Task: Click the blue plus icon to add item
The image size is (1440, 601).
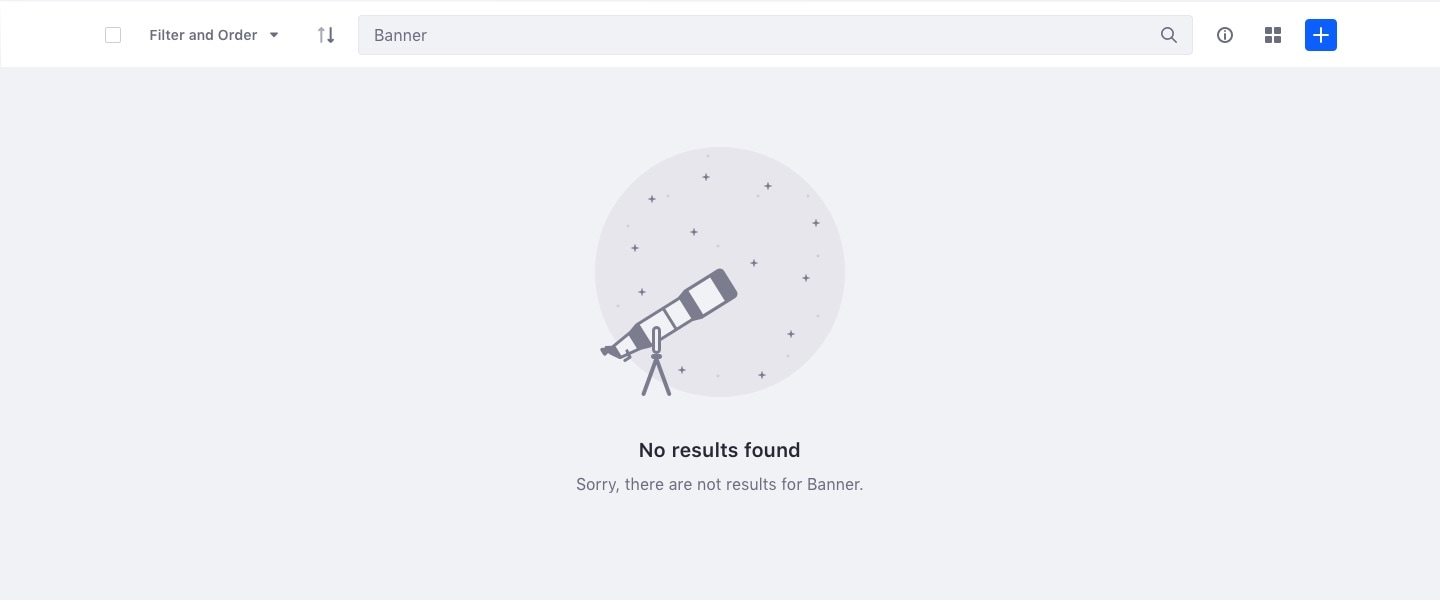Action: click(1321, 35)
